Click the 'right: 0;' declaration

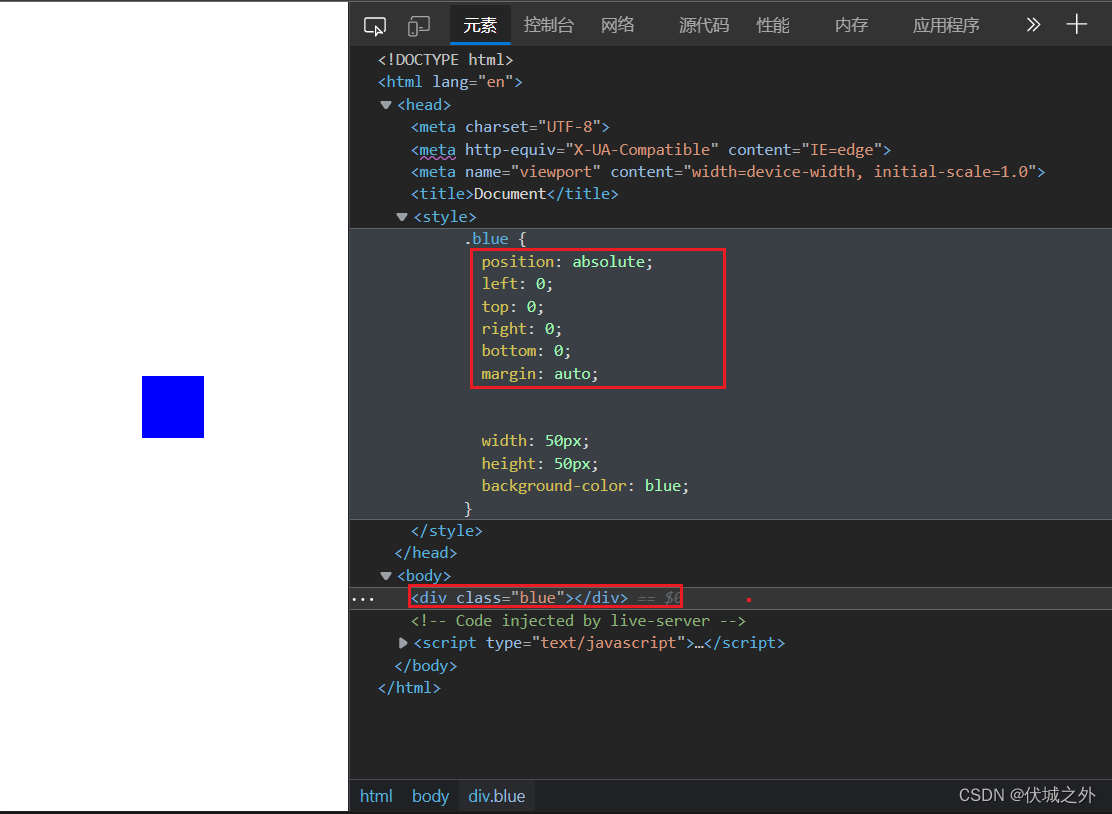[x=521, y=329]
